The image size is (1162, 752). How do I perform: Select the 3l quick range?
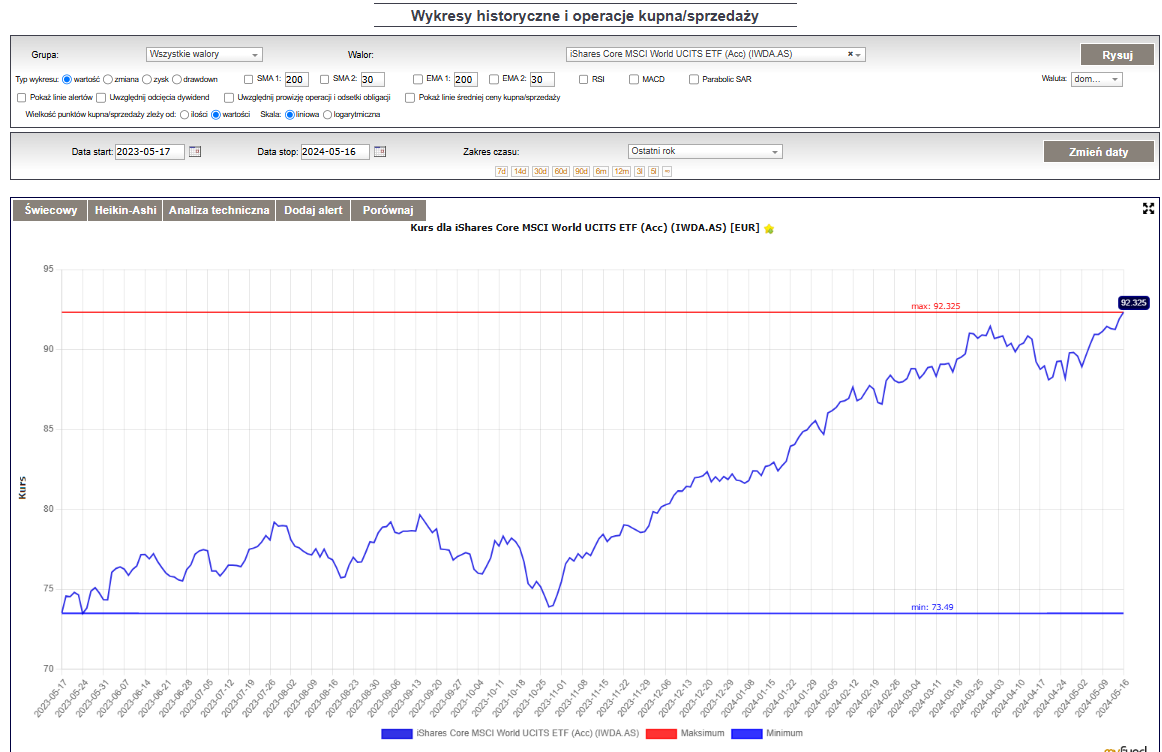point(640,171)
